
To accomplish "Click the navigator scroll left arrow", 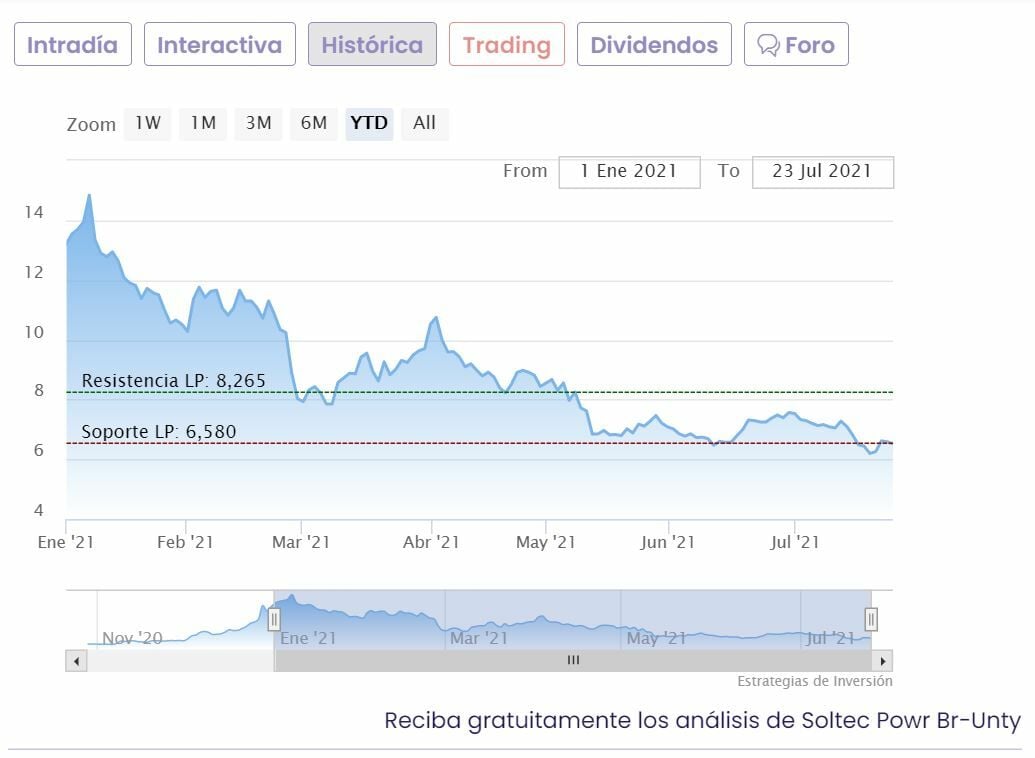I will coord(76,661).
